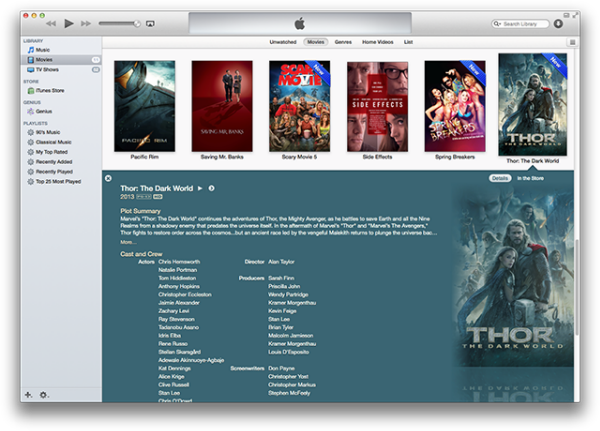The image size is (600, 431).
Task: Select the Thor: The Dark World poster
Action: (533, 104)
